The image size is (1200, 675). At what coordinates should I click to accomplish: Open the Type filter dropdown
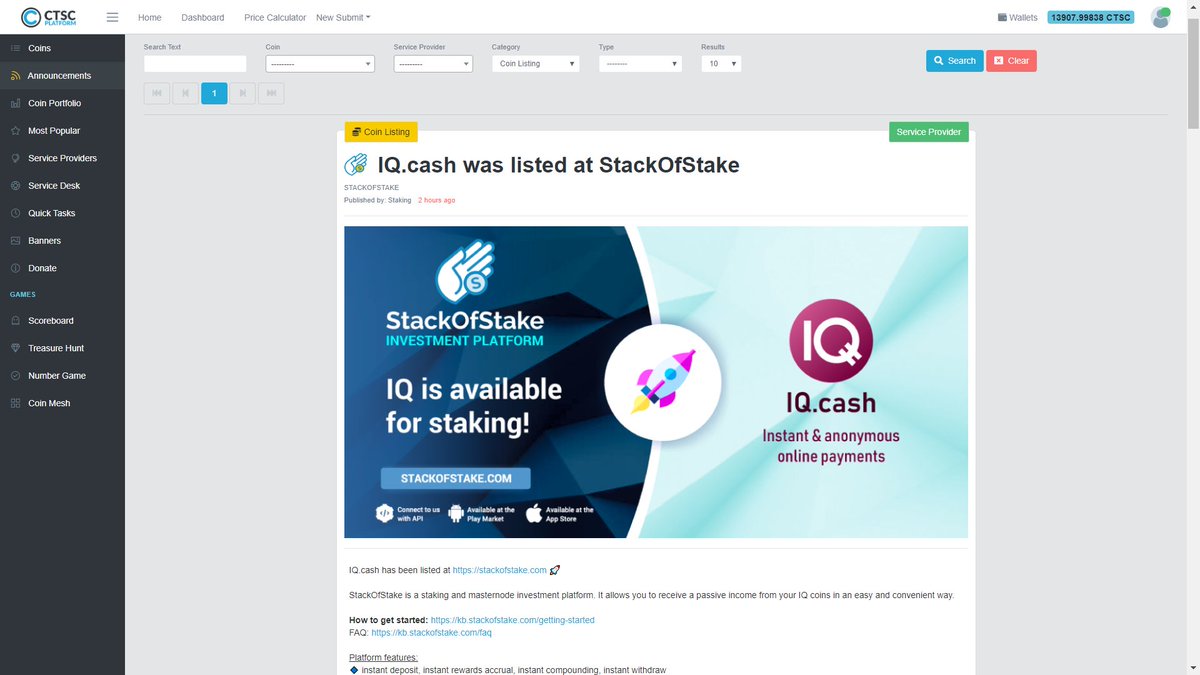pos(640,63)
